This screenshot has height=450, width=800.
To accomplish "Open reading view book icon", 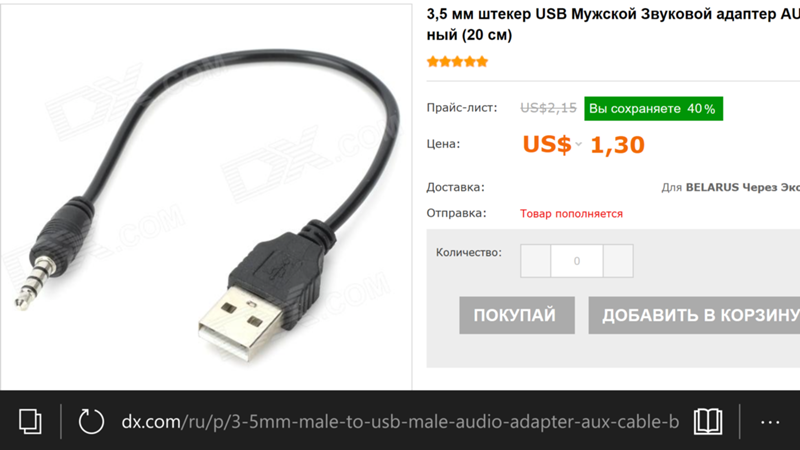I will [708, 421].
